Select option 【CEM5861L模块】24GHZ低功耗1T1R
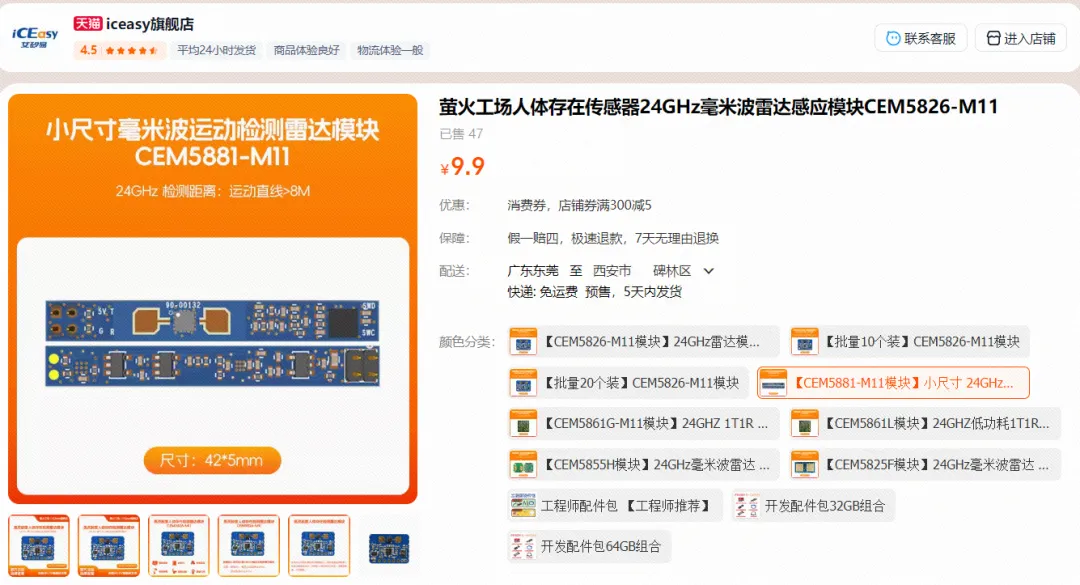Viewport: 1080px width, 585px height. tap(924, 424)
